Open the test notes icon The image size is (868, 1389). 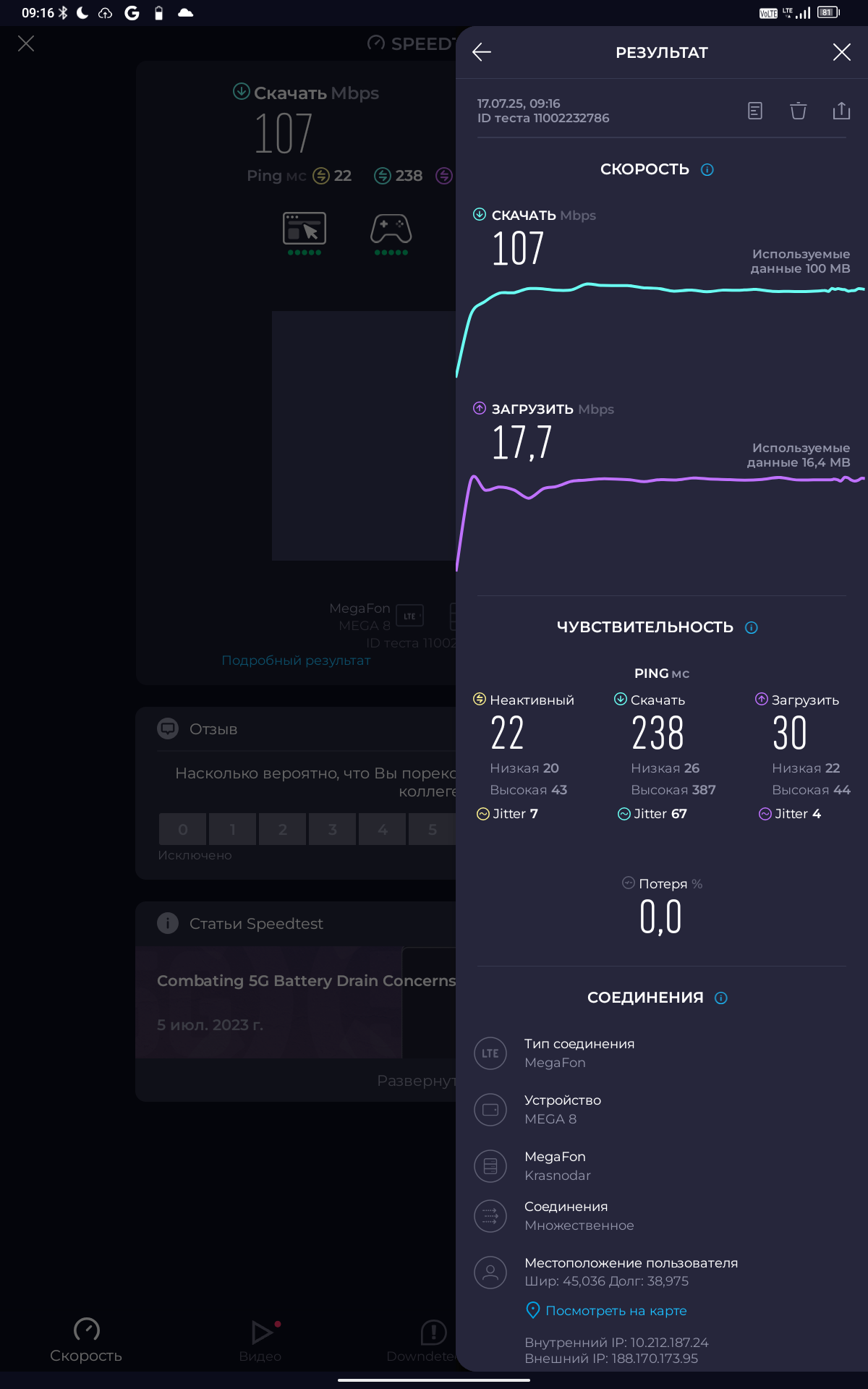pyautogui.click(x=755, y=111)
